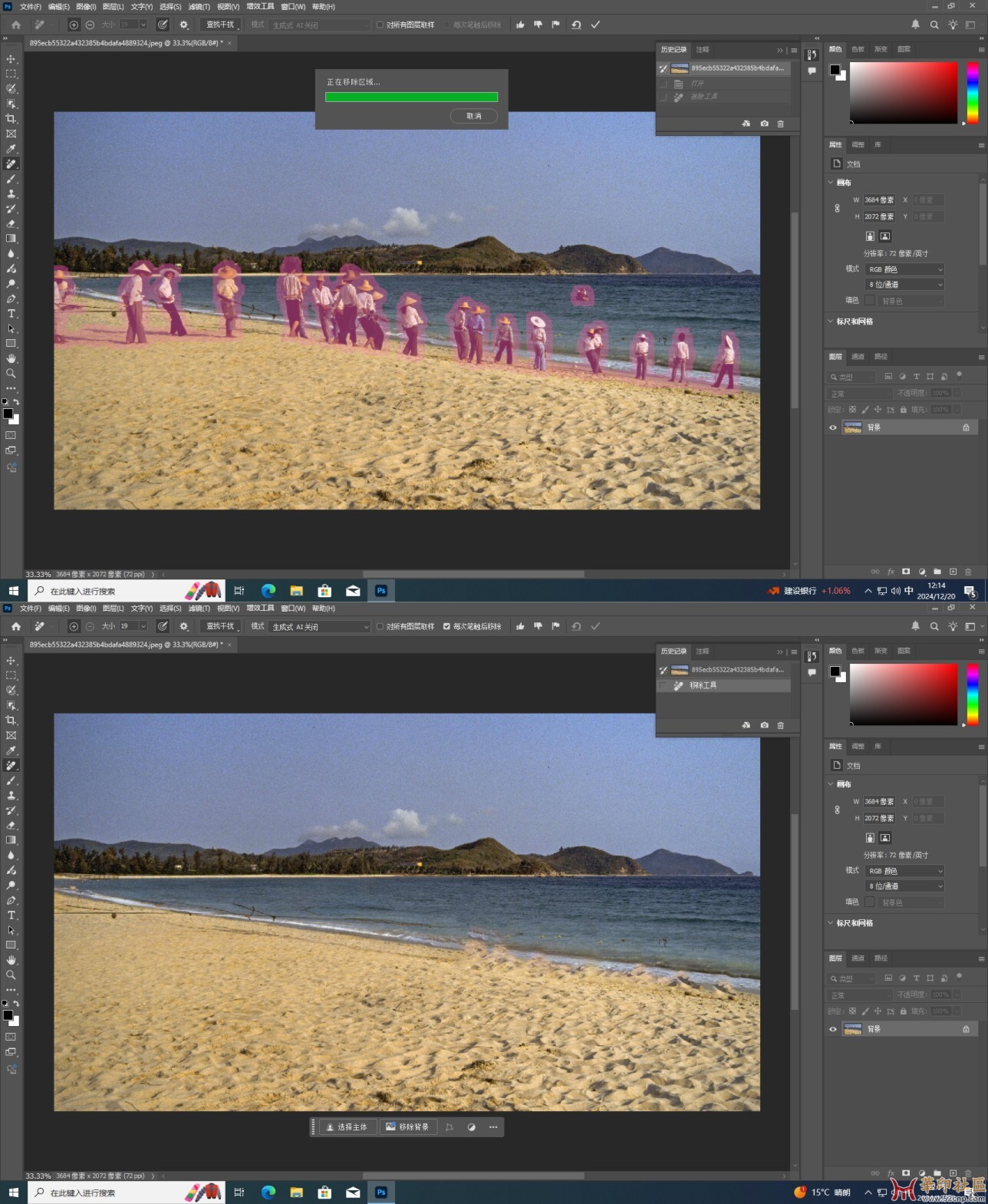Open 8 位/通道 dropdown in lower Properties panel
This screenshot has width=988, height=1204.
click(x=904, y=886)
